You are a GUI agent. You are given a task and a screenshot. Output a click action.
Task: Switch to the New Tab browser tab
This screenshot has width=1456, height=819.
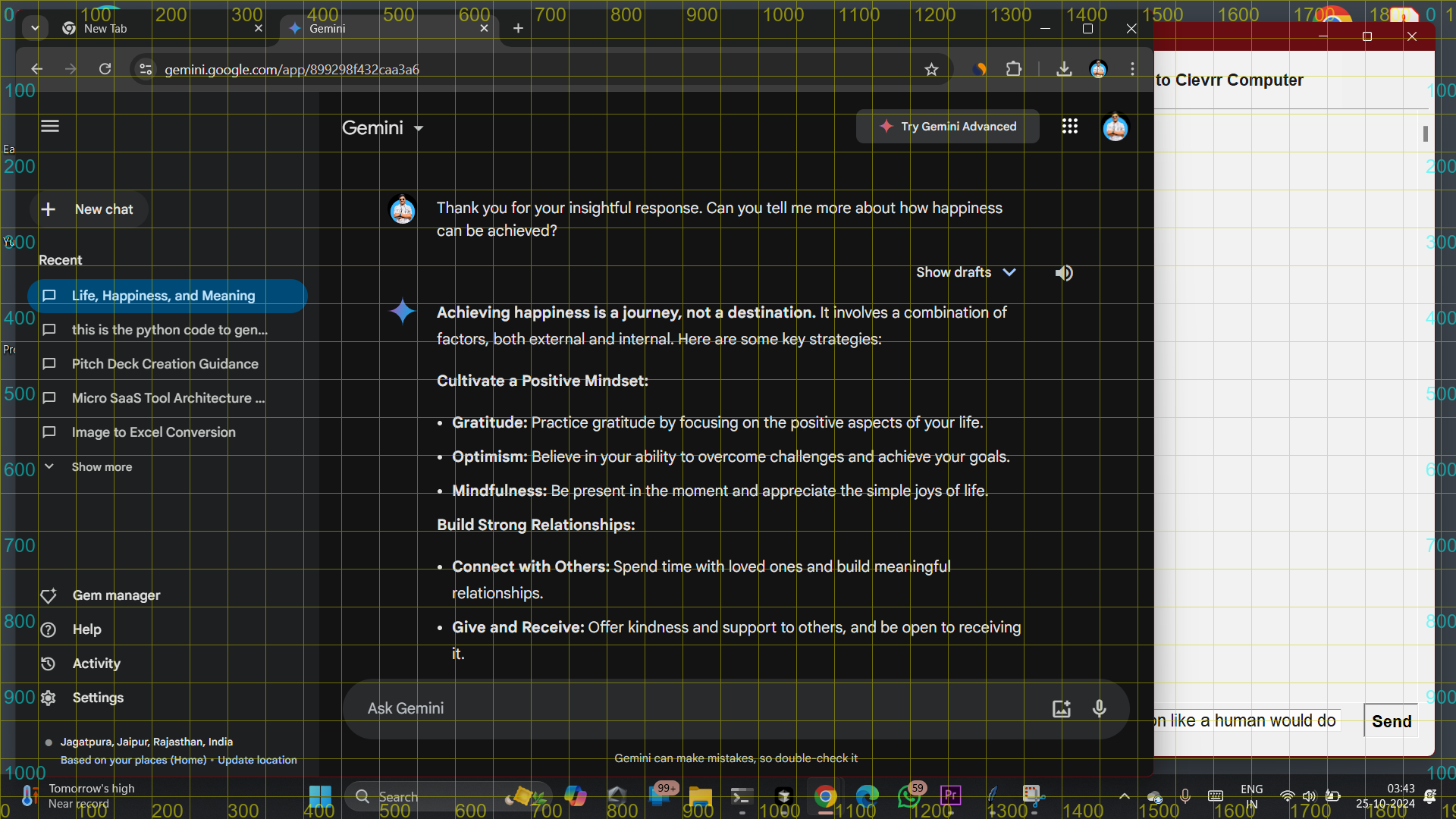pos(105,29)
